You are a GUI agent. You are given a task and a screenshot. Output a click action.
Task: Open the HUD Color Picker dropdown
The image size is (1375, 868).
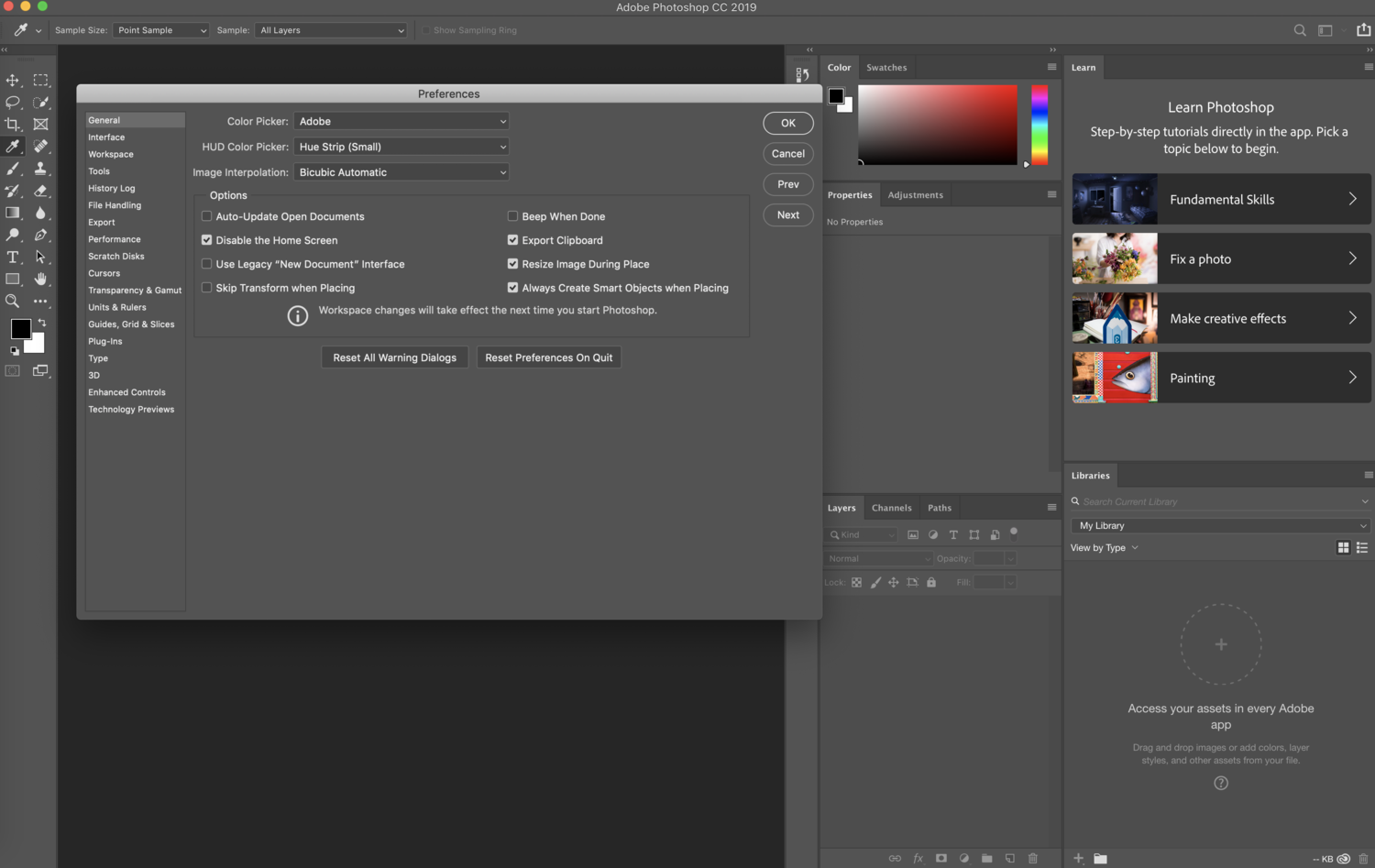[x=401, y=147]
